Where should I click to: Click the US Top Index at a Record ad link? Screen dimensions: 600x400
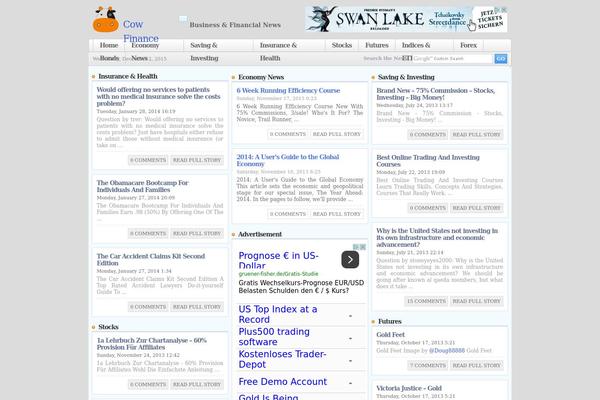[277, 314]
